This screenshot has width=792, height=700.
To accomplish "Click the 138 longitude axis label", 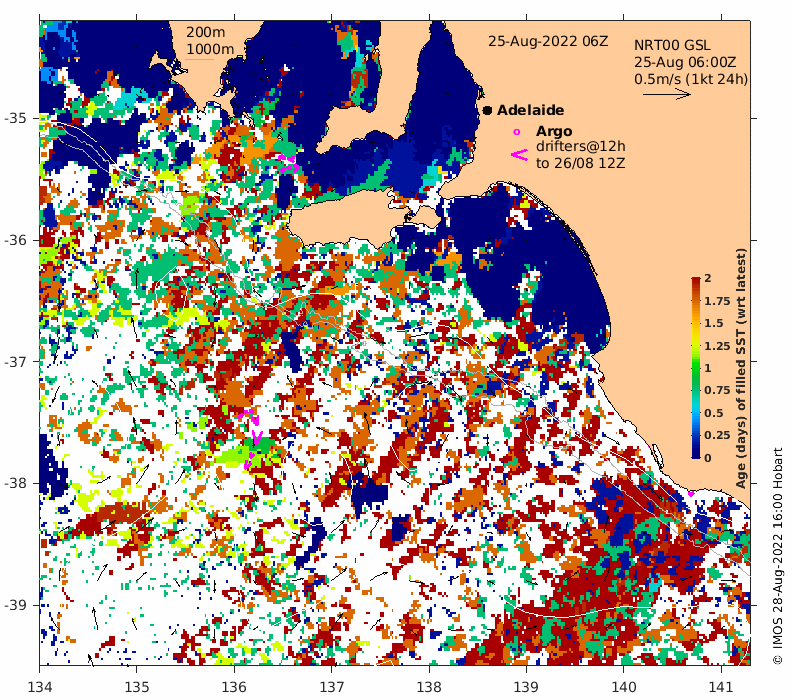I will [x=429, y=687].
